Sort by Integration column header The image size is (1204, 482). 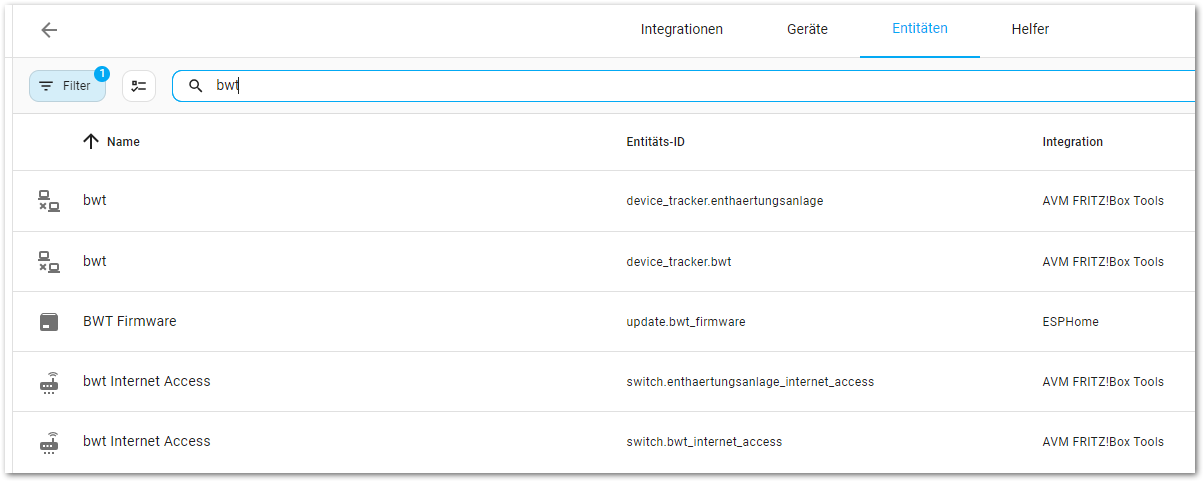tap(1072, 142)
